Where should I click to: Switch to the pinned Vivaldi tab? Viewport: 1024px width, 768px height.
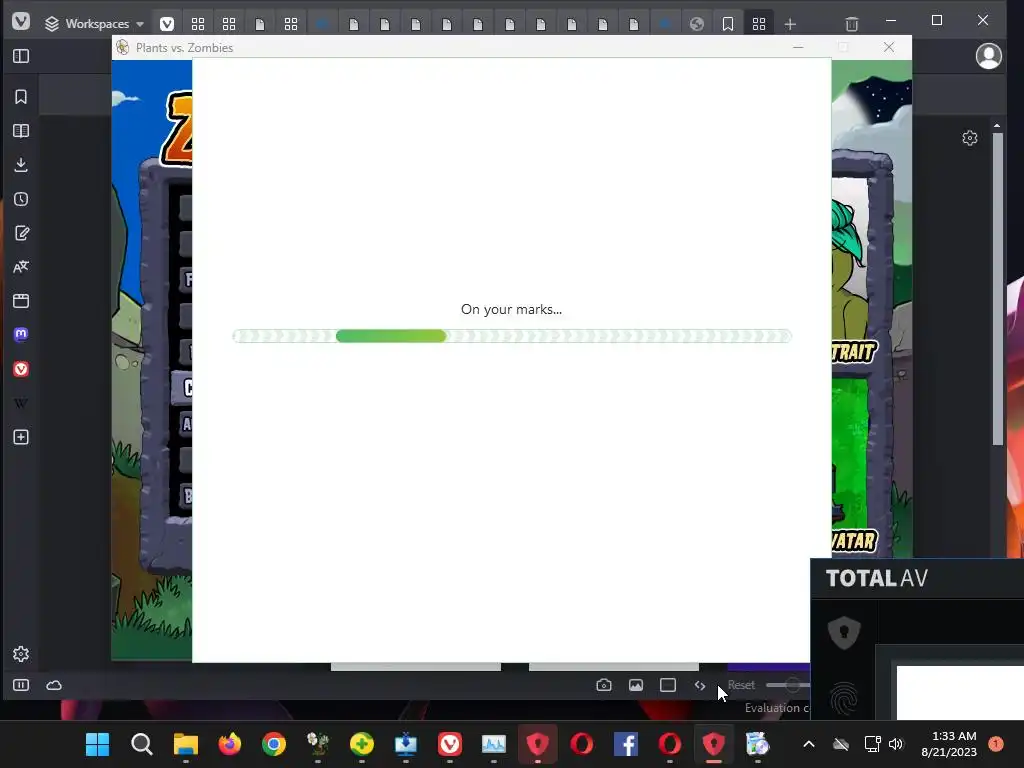coord(167,24)
